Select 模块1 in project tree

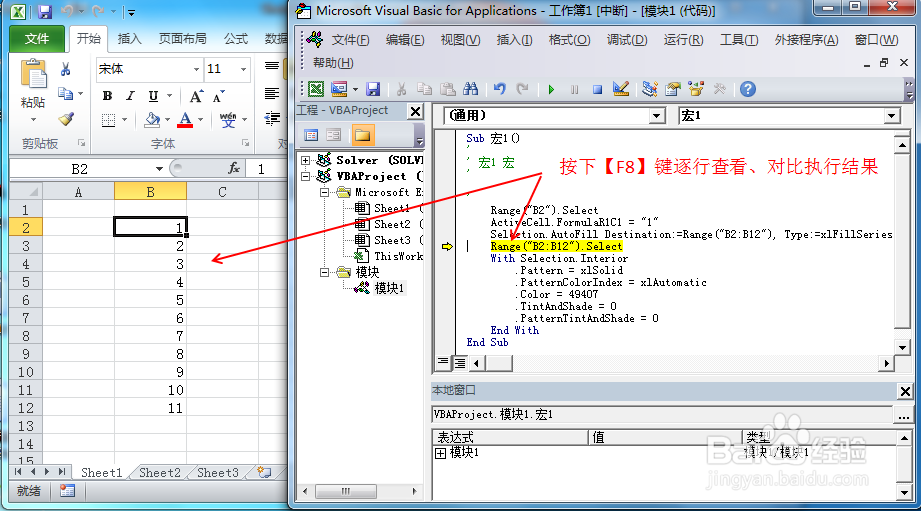[x=389, y=288]
